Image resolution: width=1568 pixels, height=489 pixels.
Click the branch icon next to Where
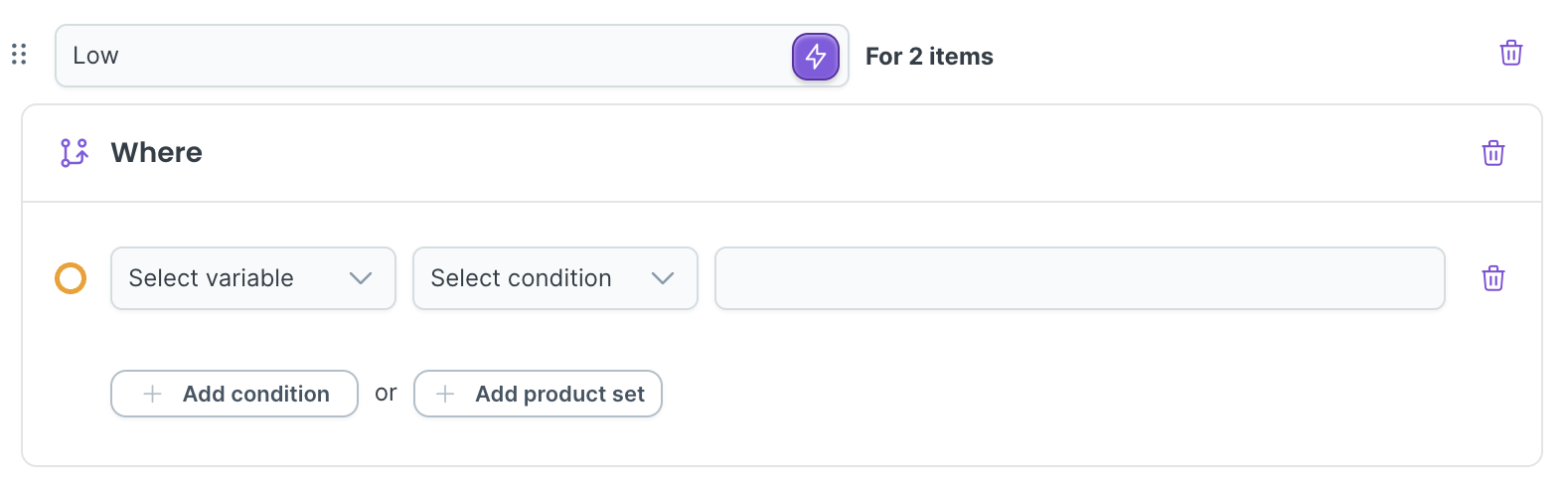pos(75,152)
